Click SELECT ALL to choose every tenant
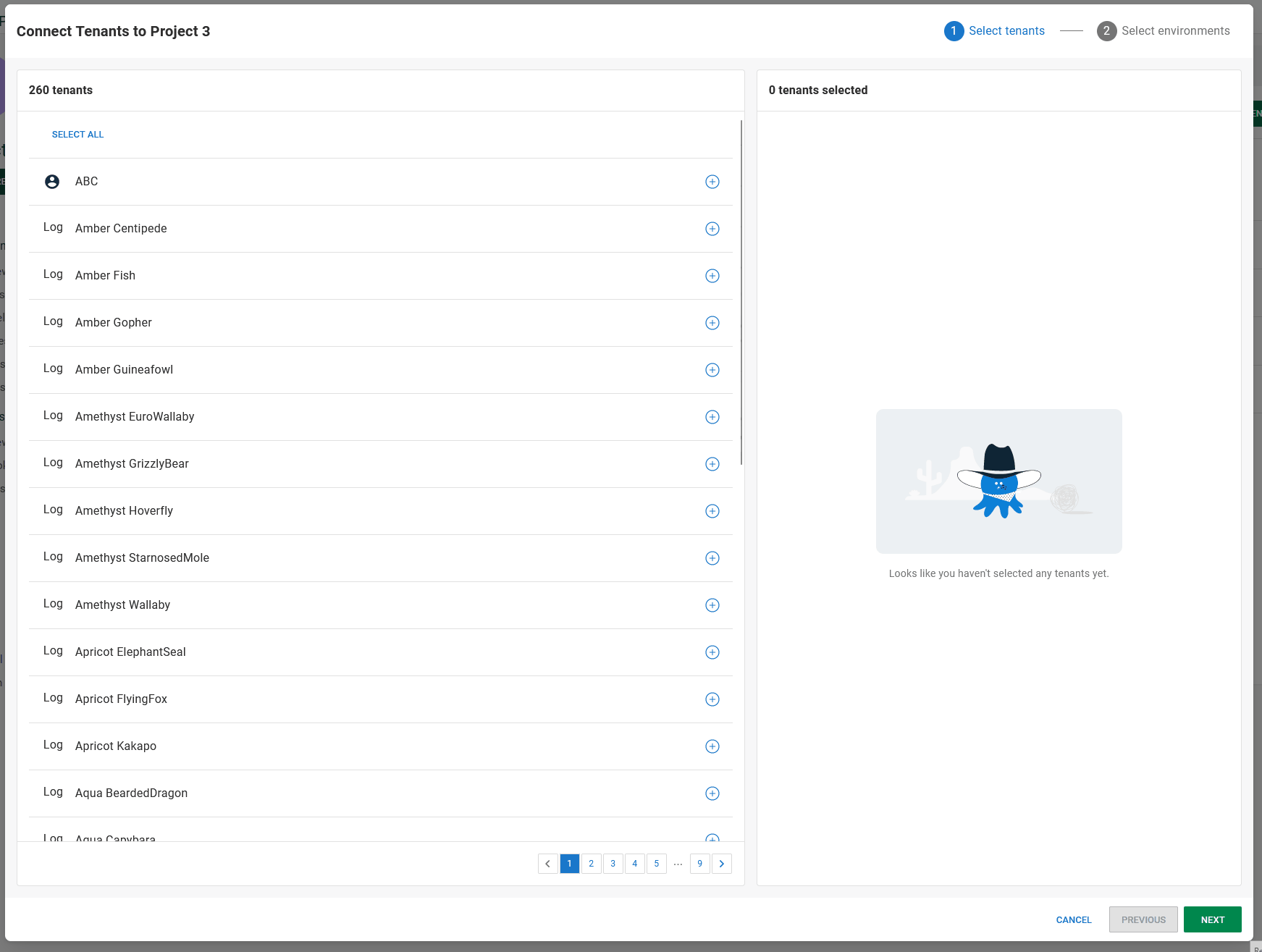The width and height of the screenshot is (1262, 952). point(77,134)
